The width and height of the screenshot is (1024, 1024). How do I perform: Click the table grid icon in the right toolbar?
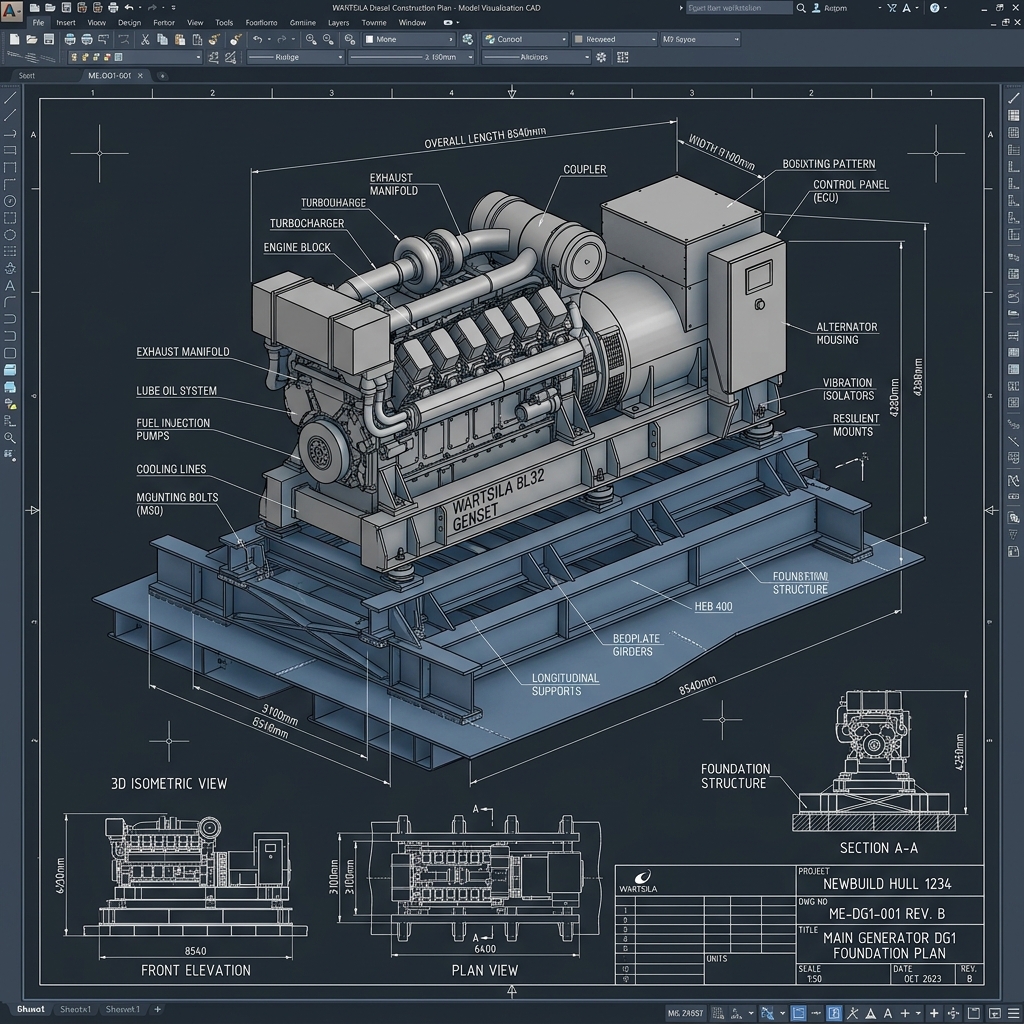(x=1014, y=116)
